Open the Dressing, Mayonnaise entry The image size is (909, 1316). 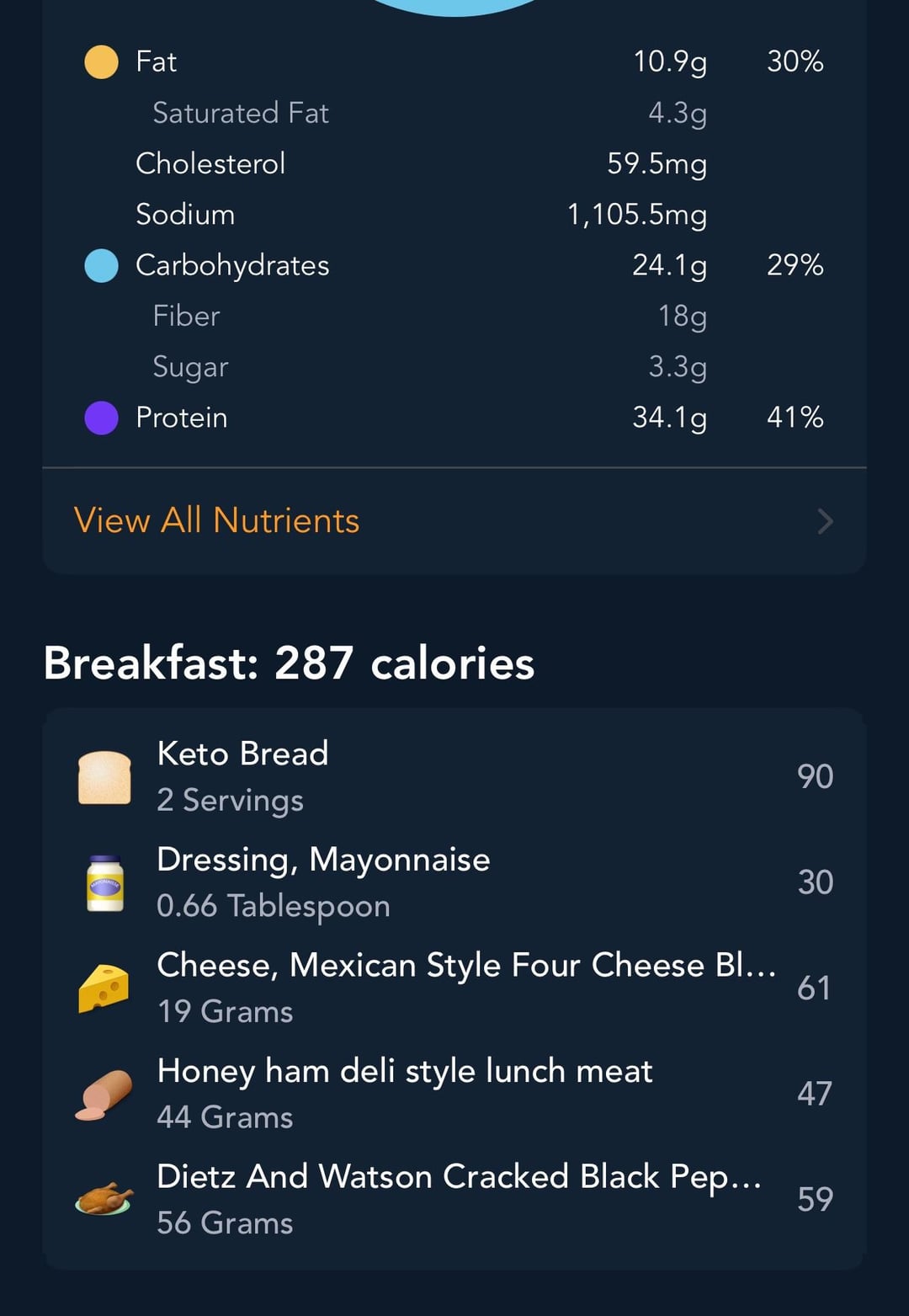(454, 882)
